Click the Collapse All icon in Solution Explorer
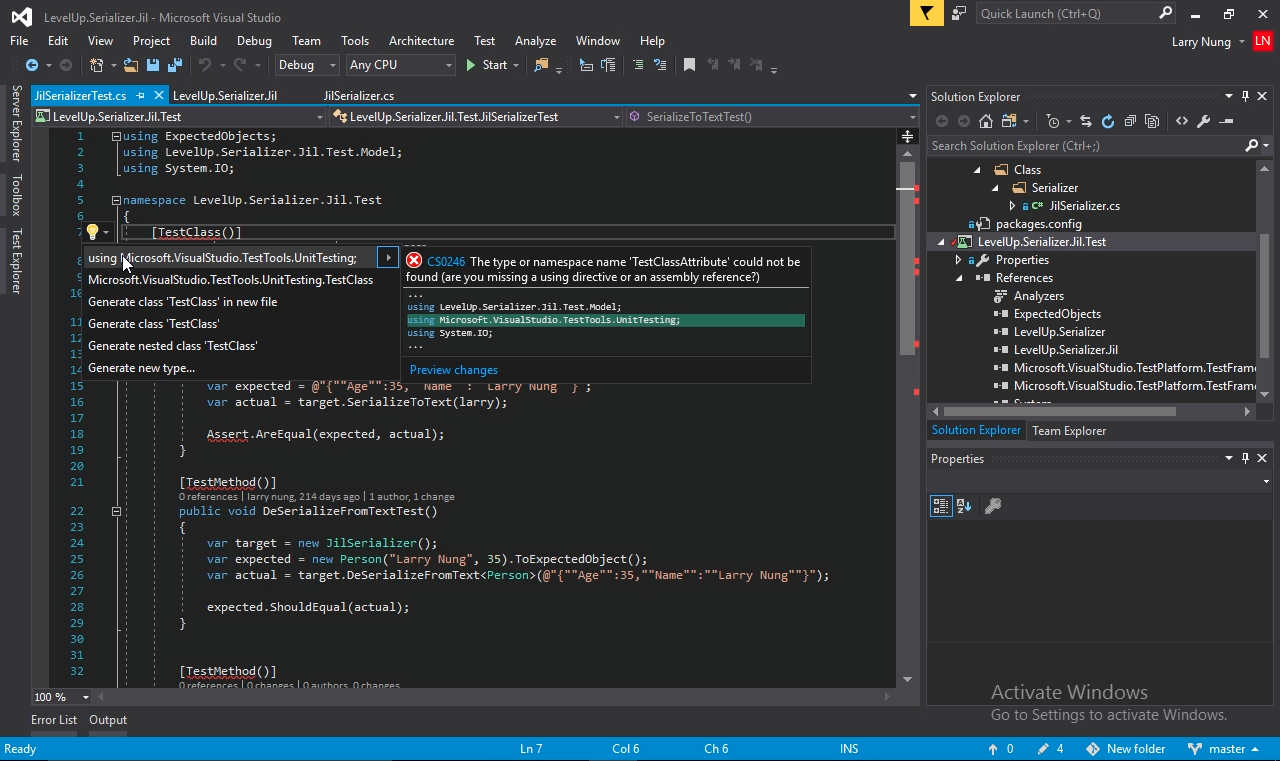The width and height of the screenshot is (1280, 761). point(1130,121)
